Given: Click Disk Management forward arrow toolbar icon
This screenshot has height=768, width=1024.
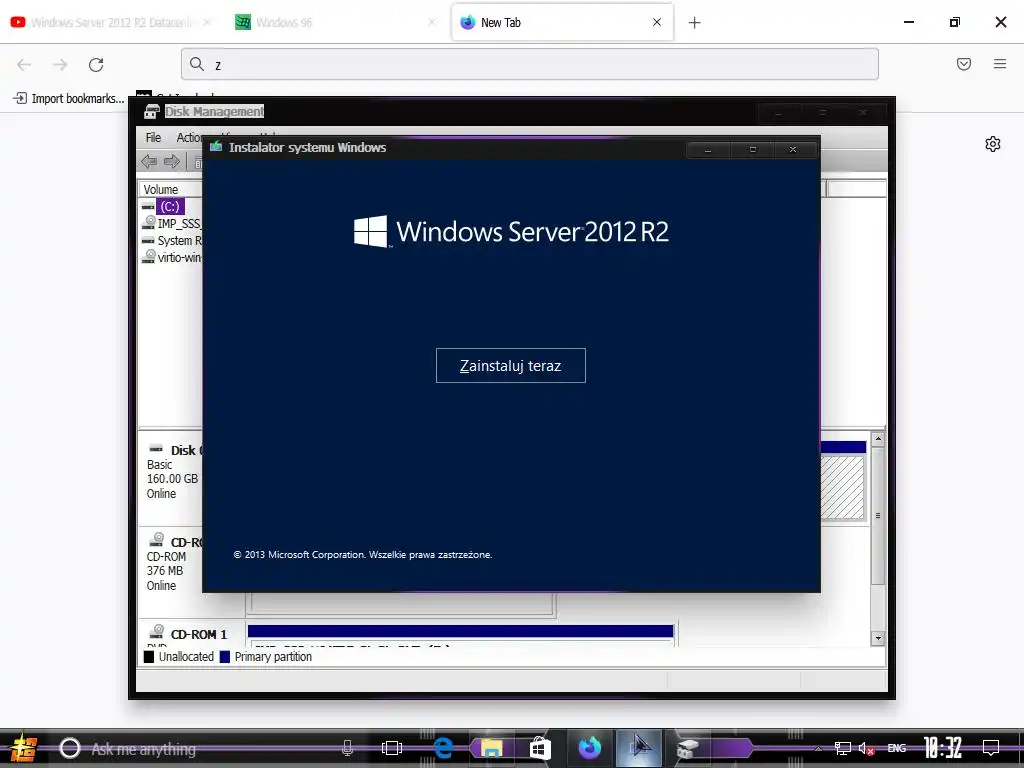Looking at the screenshot, I should (x=172, y=161).
